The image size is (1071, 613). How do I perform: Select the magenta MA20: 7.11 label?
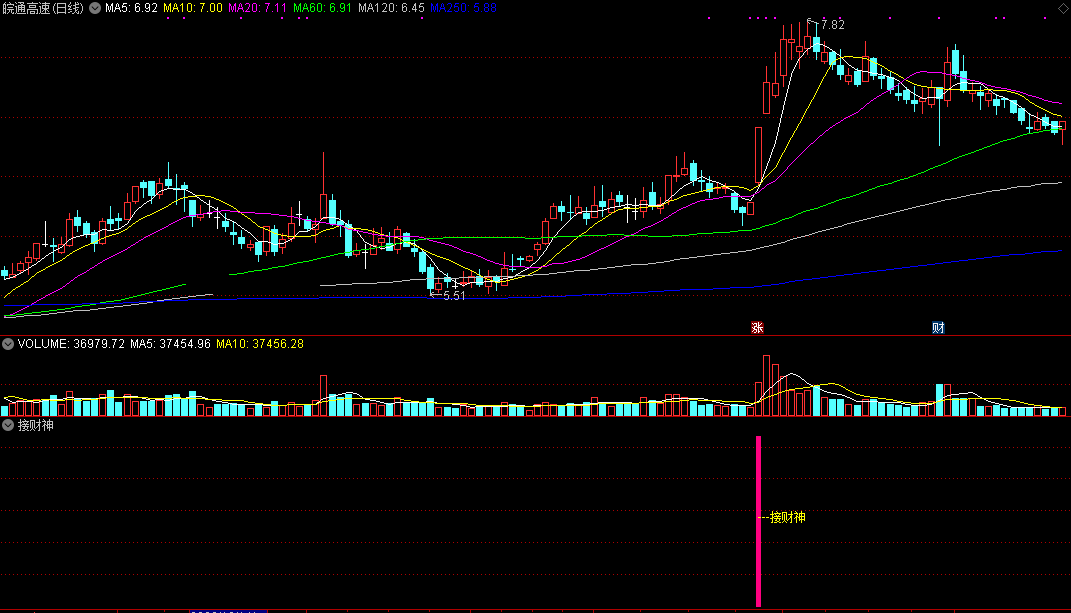(258, 8)
